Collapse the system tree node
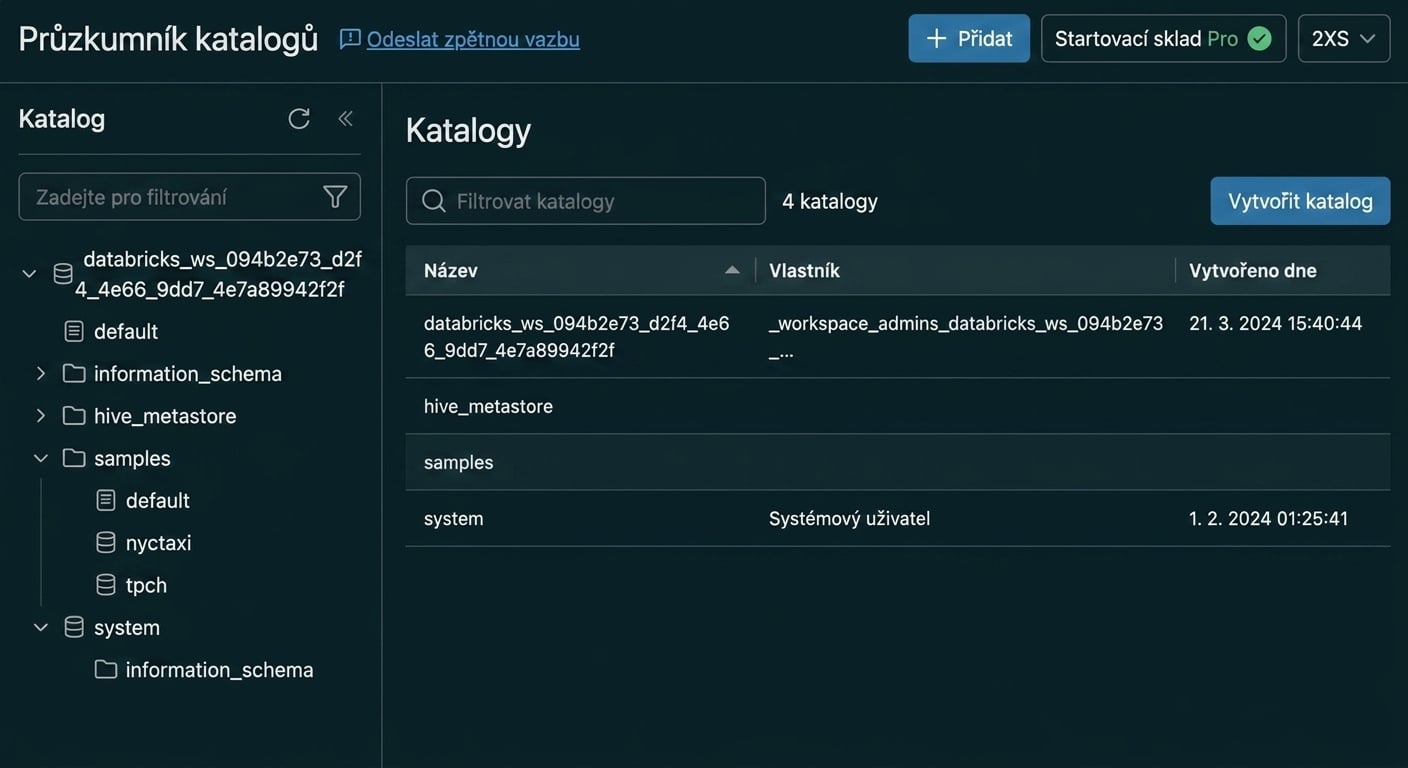The image size is (1408, 768). click(x=41, y=627)
